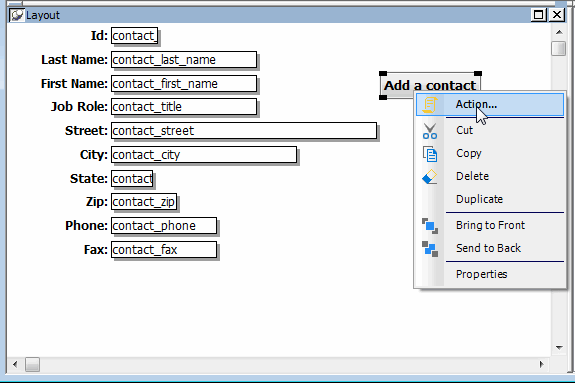Image resolution: width=575 pixels, height=383 pixels.
Task: Click the horizontal scrollbar left arrow
Action: pos(15,364)
